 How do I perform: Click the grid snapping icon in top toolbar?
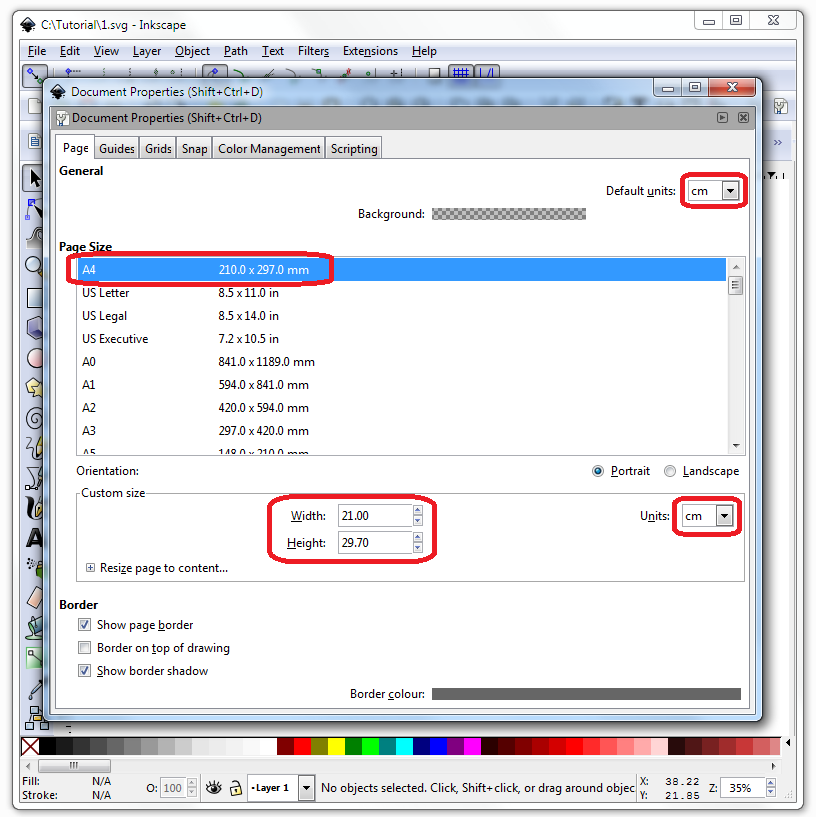point(461,72)
